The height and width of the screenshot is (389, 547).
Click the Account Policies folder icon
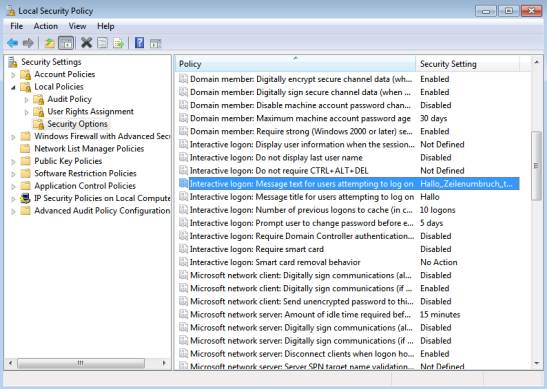[25, 74]
